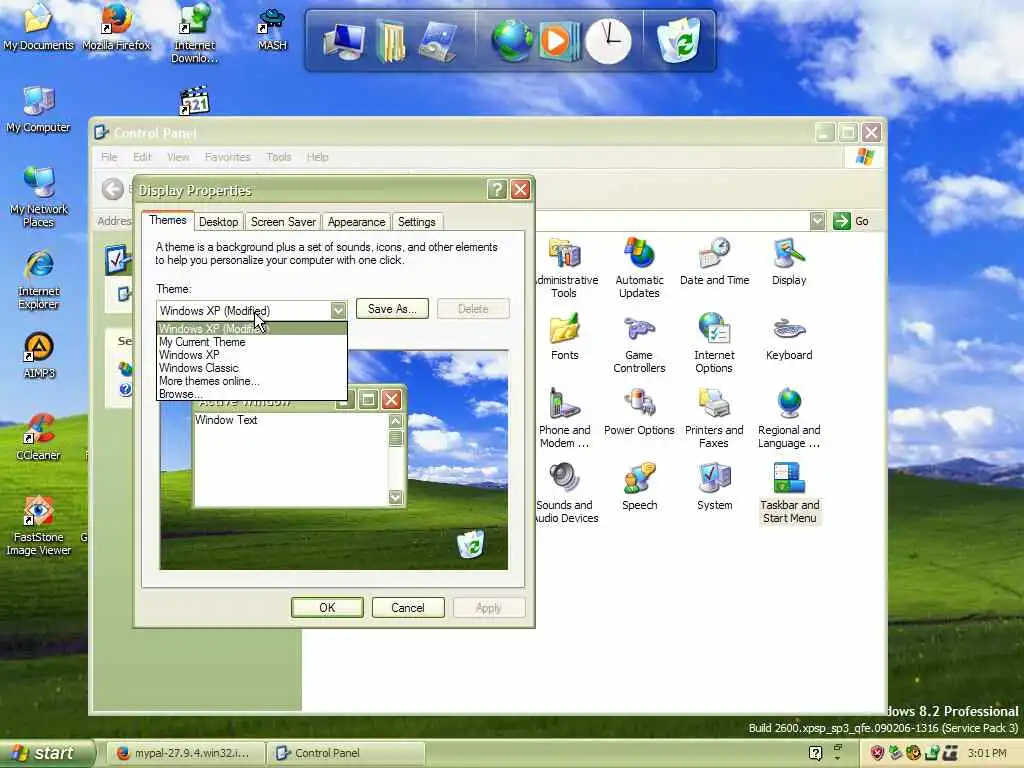
Task: Open the Favorites menu in Control Panel
Action: (227, 157)
